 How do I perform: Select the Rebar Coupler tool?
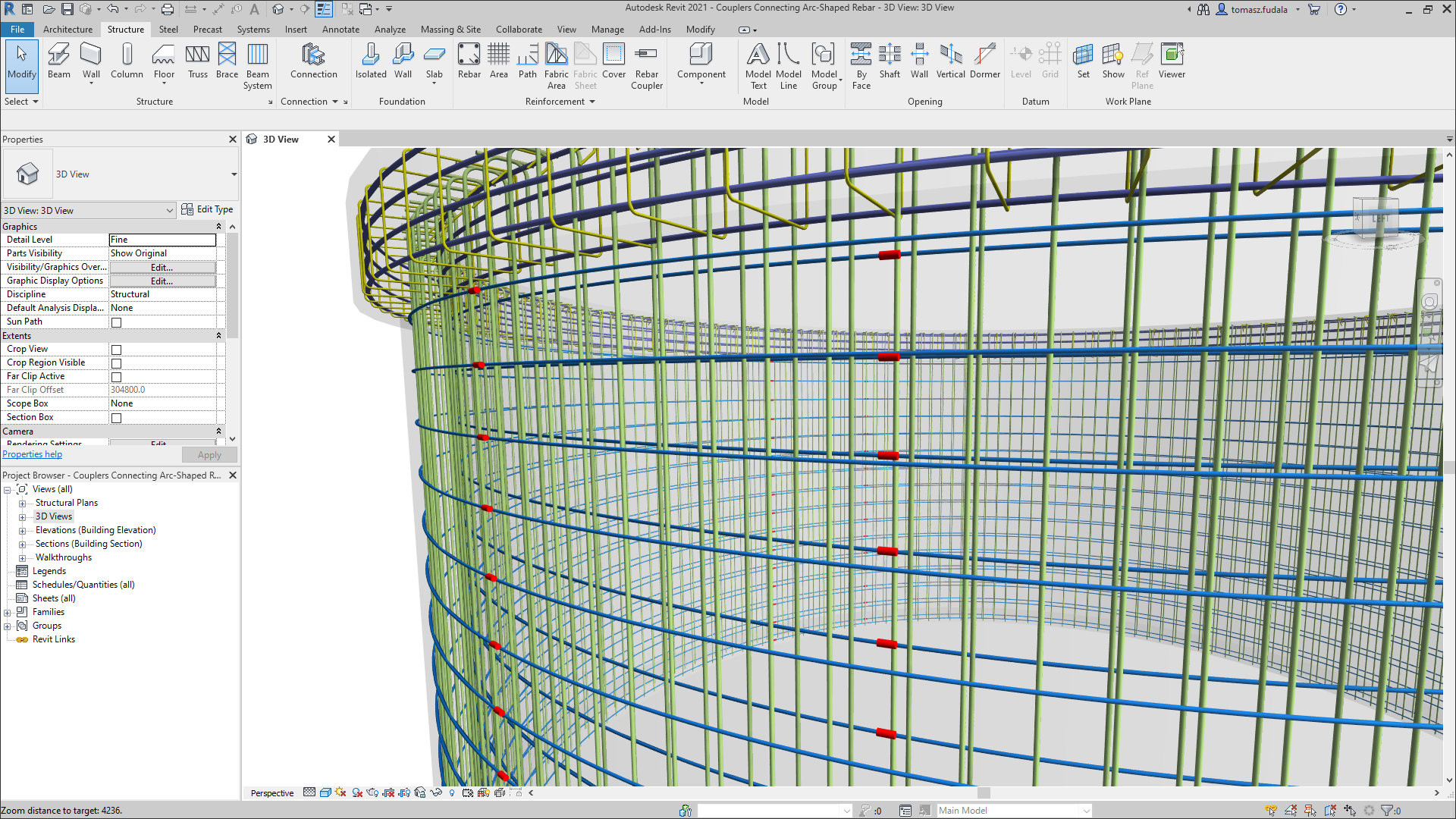coord(646,66)
